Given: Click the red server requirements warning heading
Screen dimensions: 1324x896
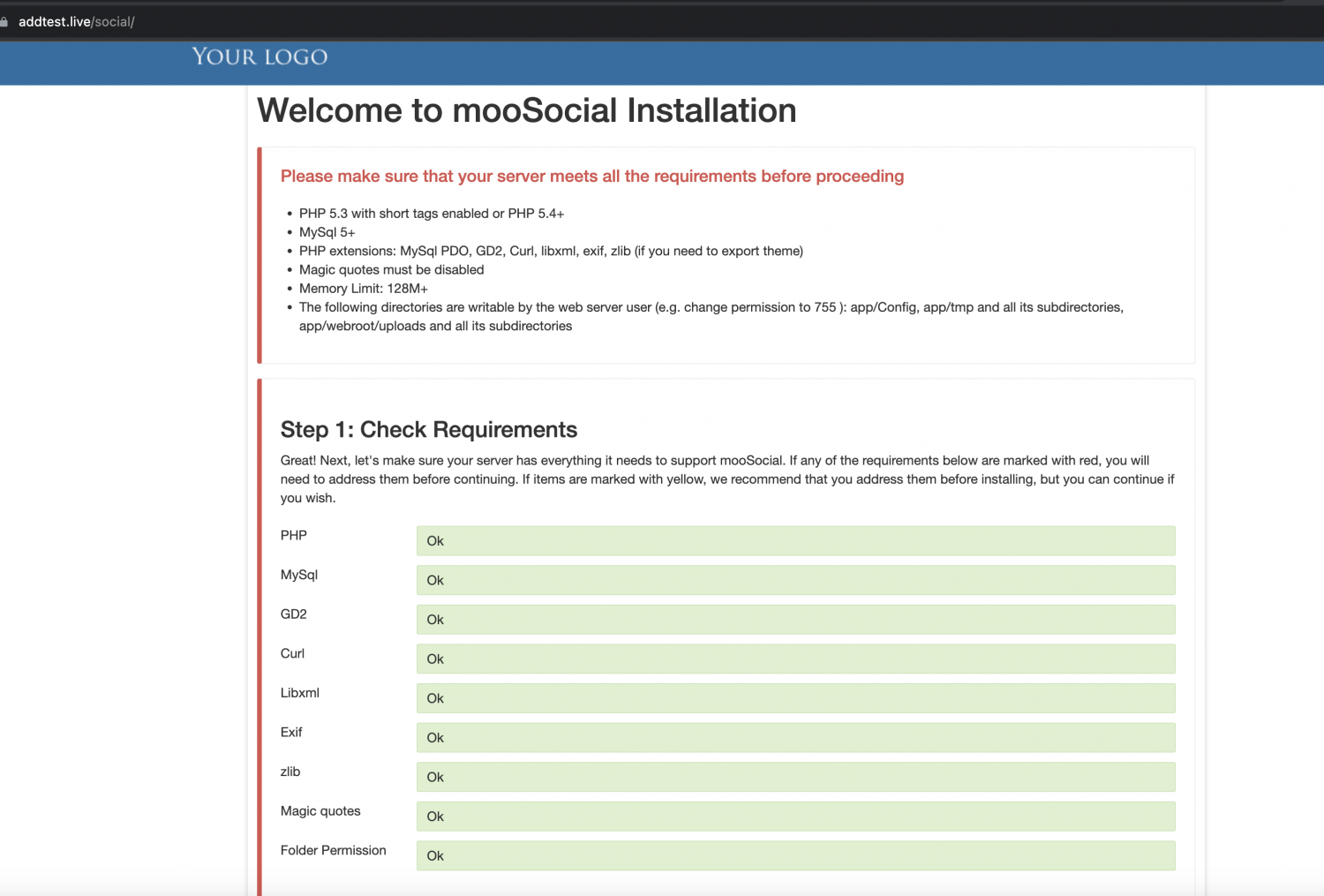Looking at the screenshot, I should (592, 176).
